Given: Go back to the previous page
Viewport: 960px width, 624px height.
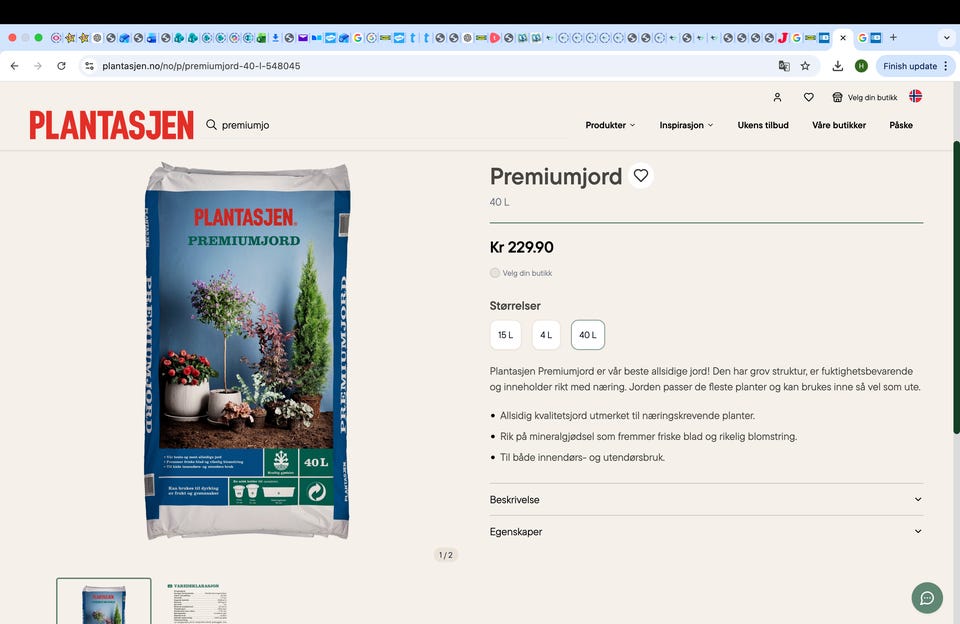Looking at the screenshot, I should 15,66.
